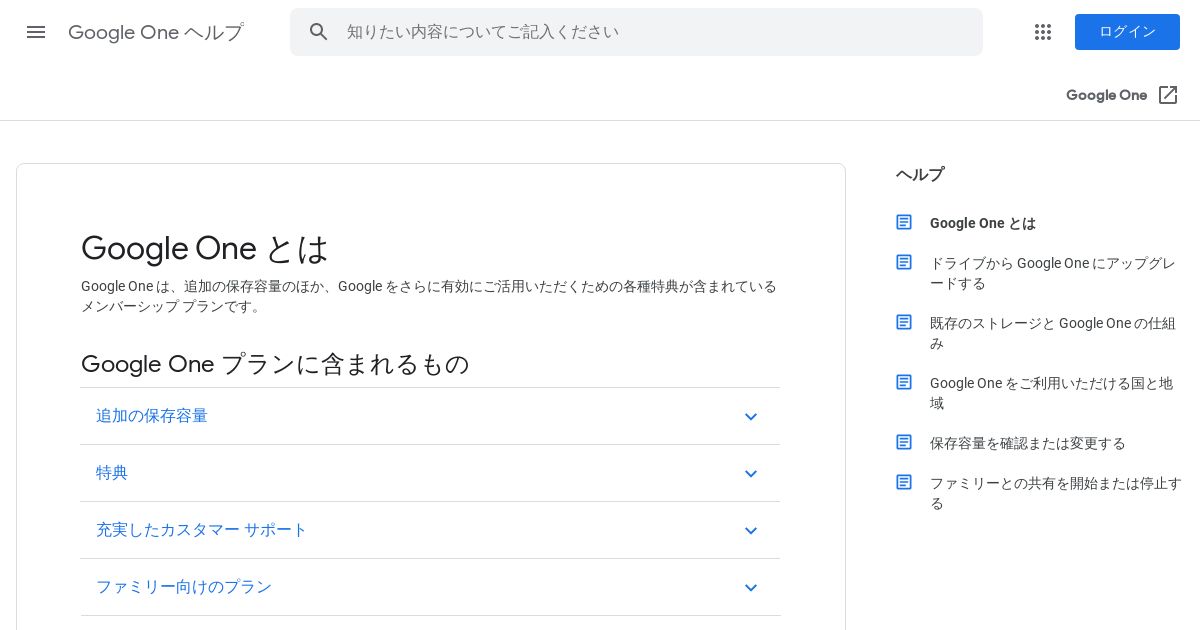
Task: Open '既存のストレージと Google One の仕組み' article
Action: click(x=1052, y=333)
